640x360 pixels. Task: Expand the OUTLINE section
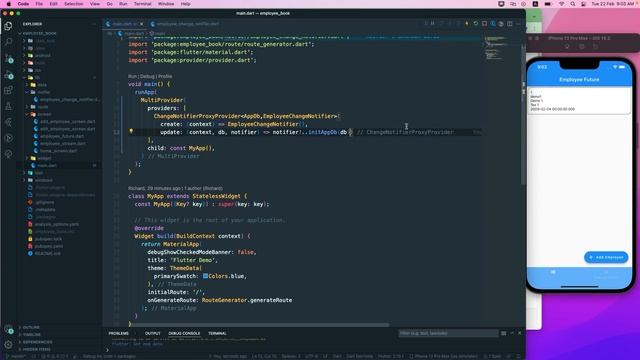tap(31, 327)
